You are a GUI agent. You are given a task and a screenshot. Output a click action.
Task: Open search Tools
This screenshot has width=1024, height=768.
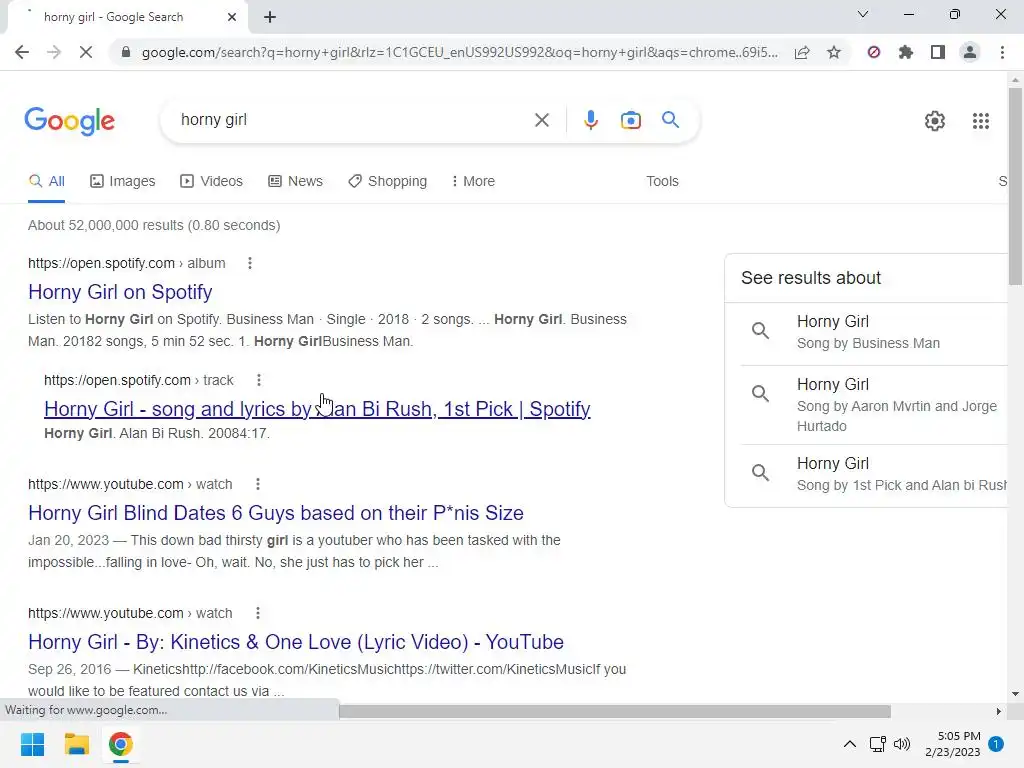(x=662, y=181)
